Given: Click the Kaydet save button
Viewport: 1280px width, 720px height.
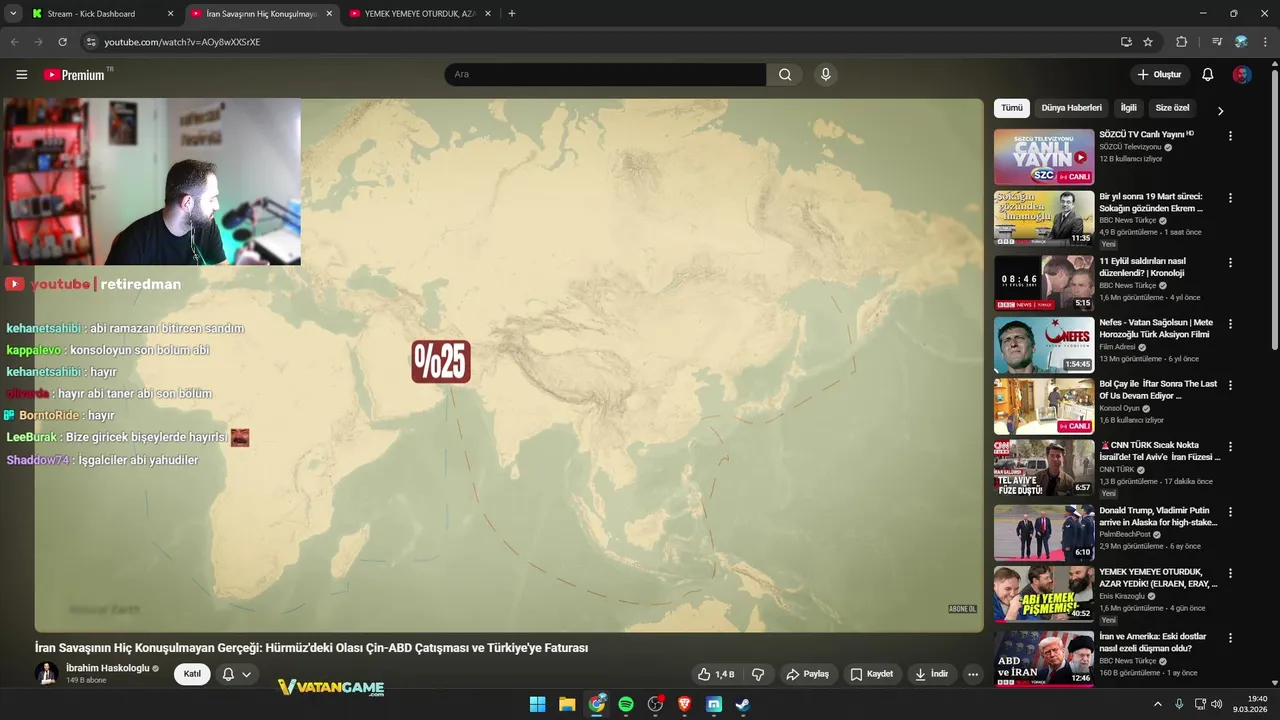Looking at the screenshot, I should pyautogui.click(x=871, y=674).
